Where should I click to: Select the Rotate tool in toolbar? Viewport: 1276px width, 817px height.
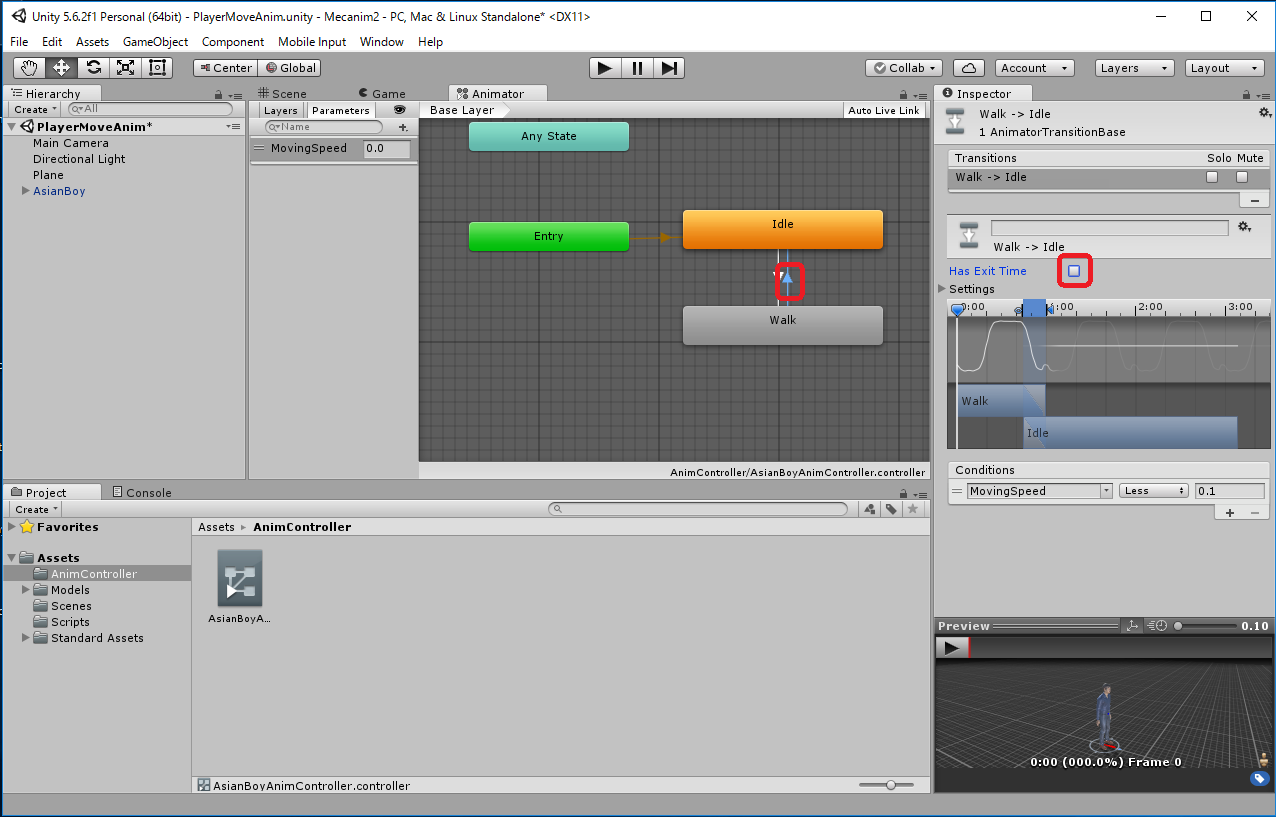[94, 68]
